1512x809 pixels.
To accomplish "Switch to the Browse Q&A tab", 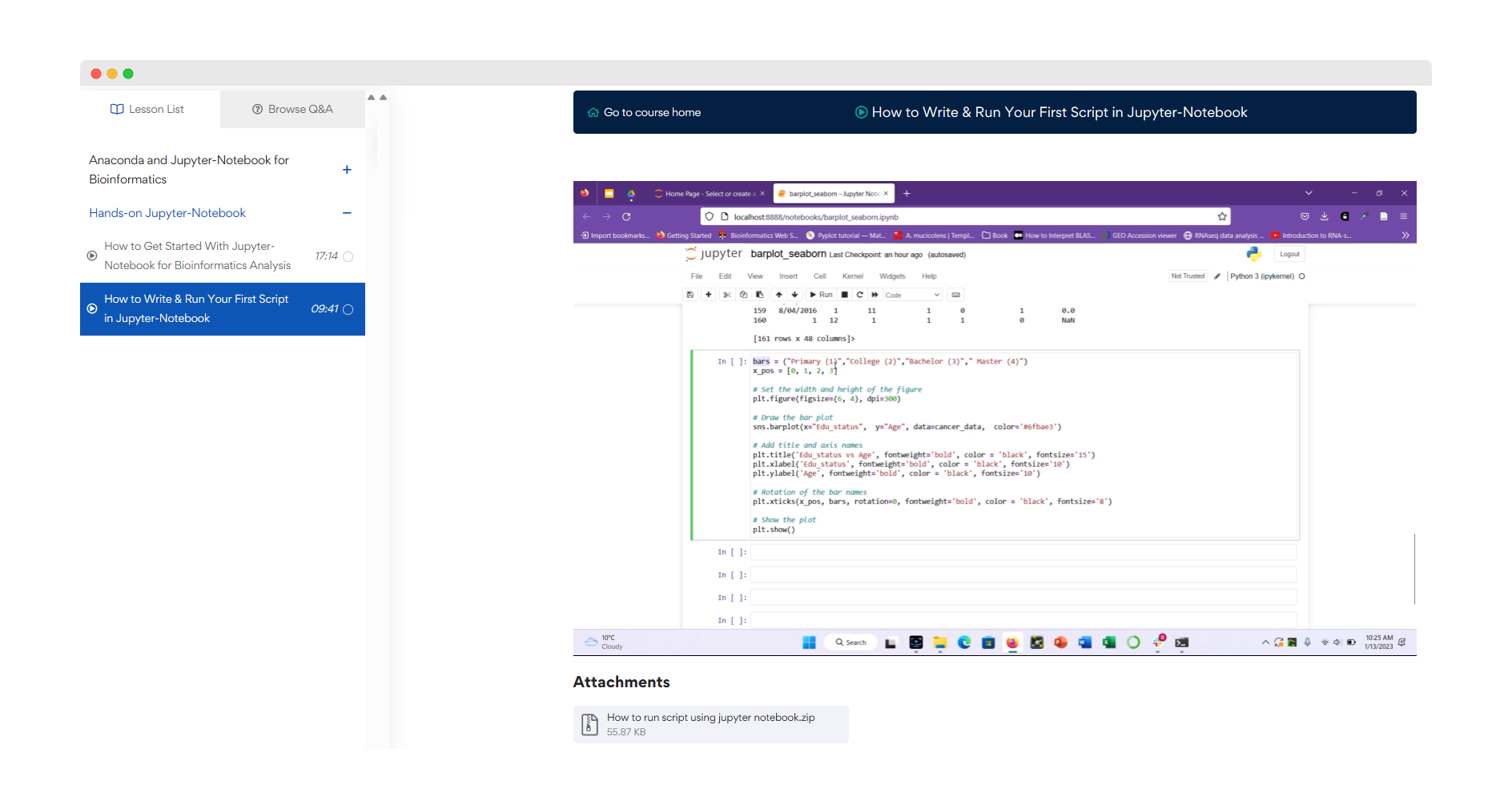I will pyautogui.click(x=292, y=109).
